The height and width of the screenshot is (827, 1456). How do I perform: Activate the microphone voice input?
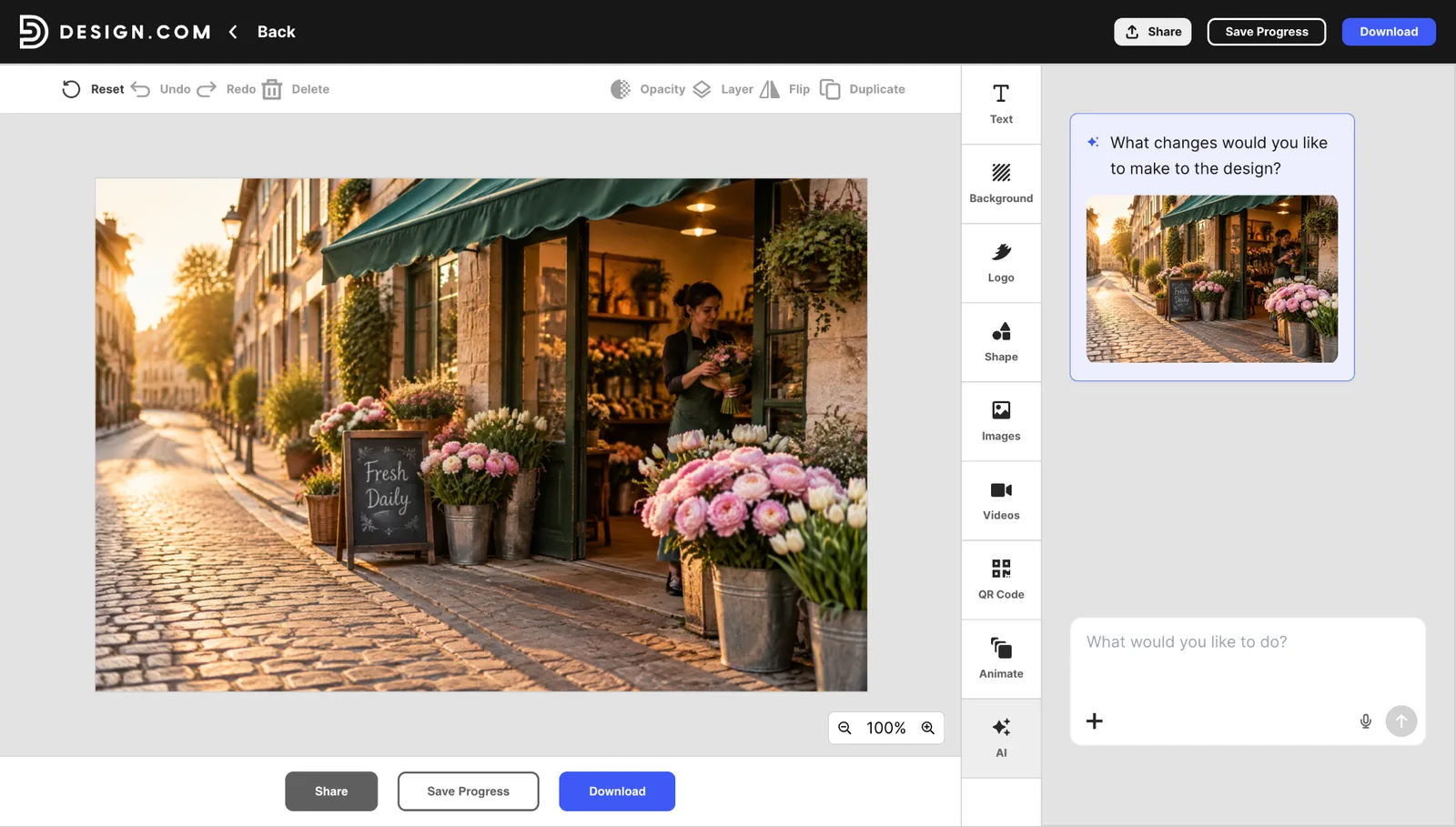coord(1366,721)
